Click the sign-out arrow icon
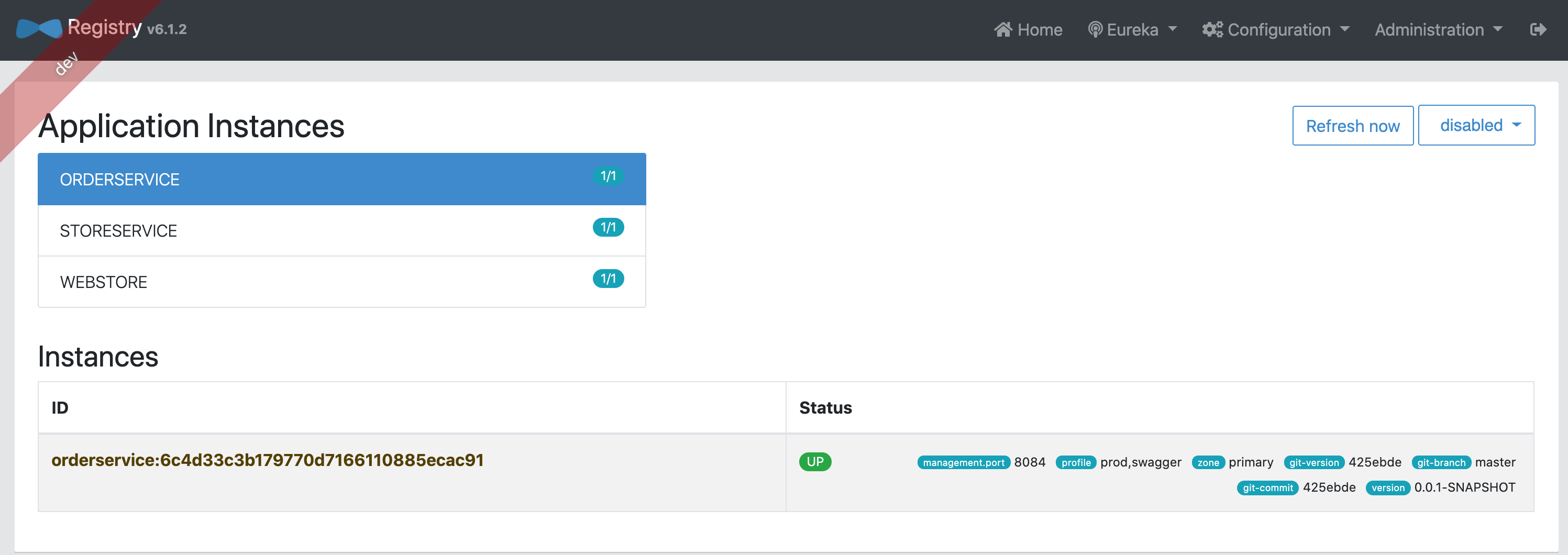 pos(1538,30)
